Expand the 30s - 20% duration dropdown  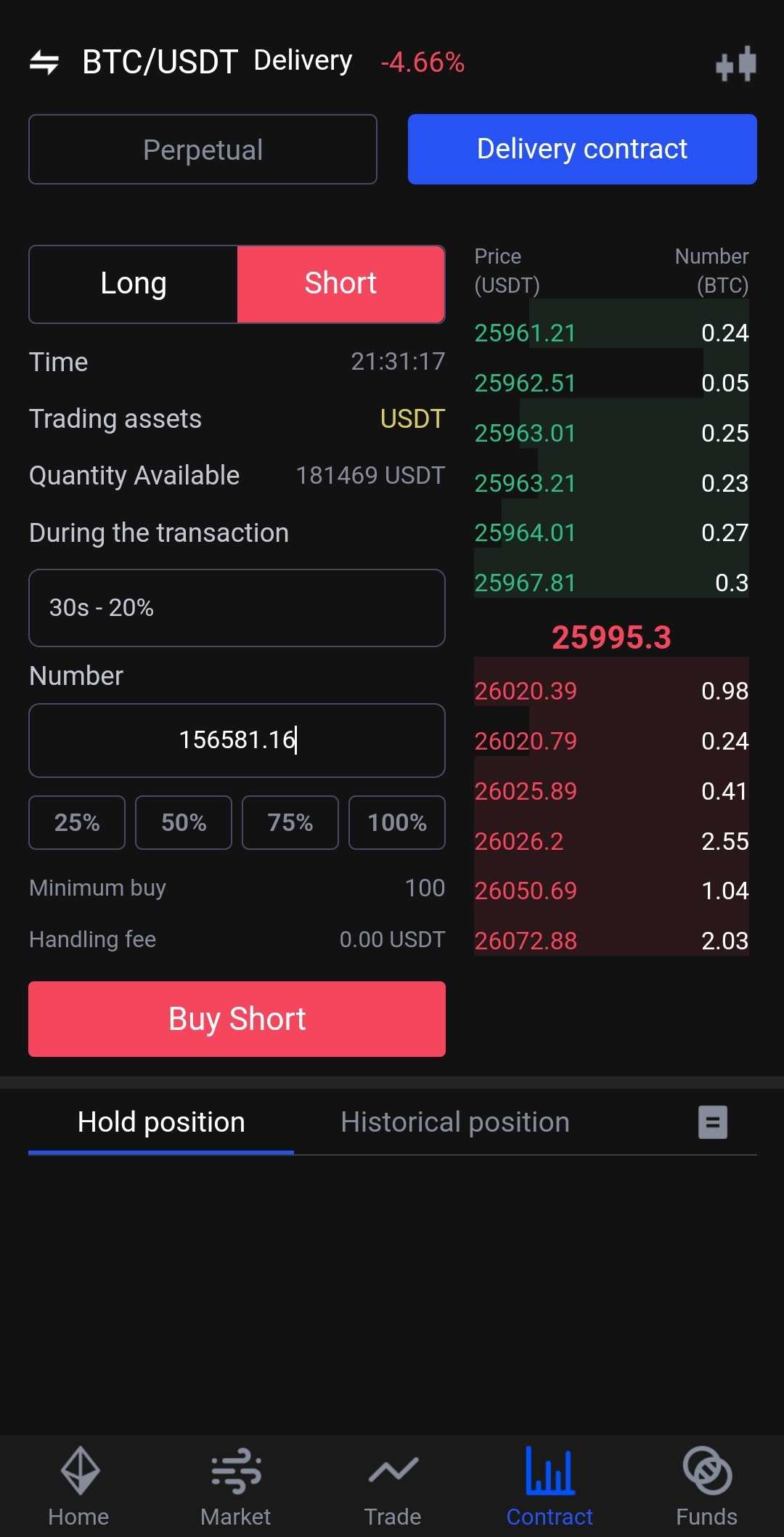click(237, 608)
